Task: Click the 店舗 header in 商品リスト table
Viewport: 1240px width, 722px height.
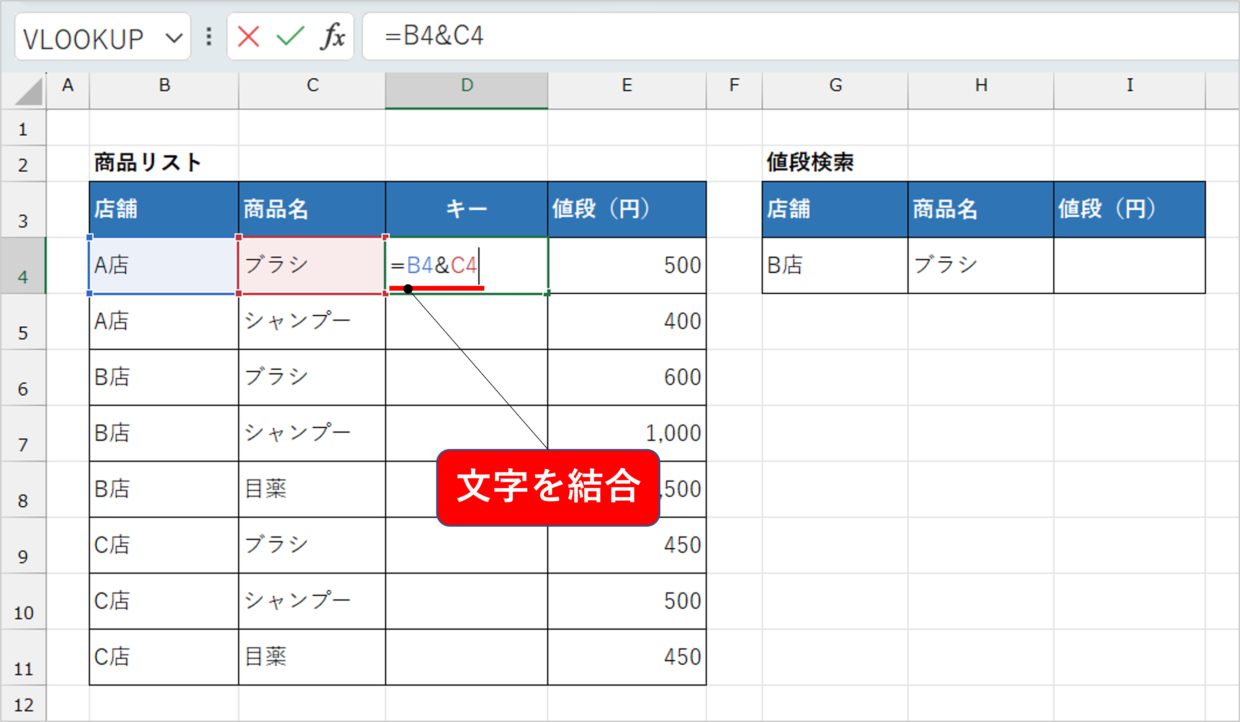Action: (x=164, y=209)
